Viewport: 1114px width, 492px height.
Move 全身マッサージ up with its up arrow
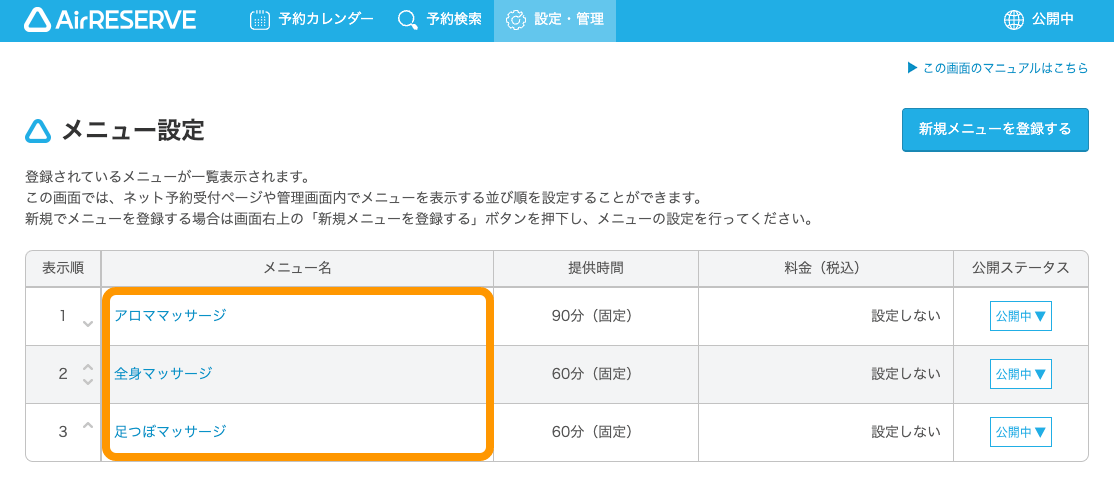point(88,366)
